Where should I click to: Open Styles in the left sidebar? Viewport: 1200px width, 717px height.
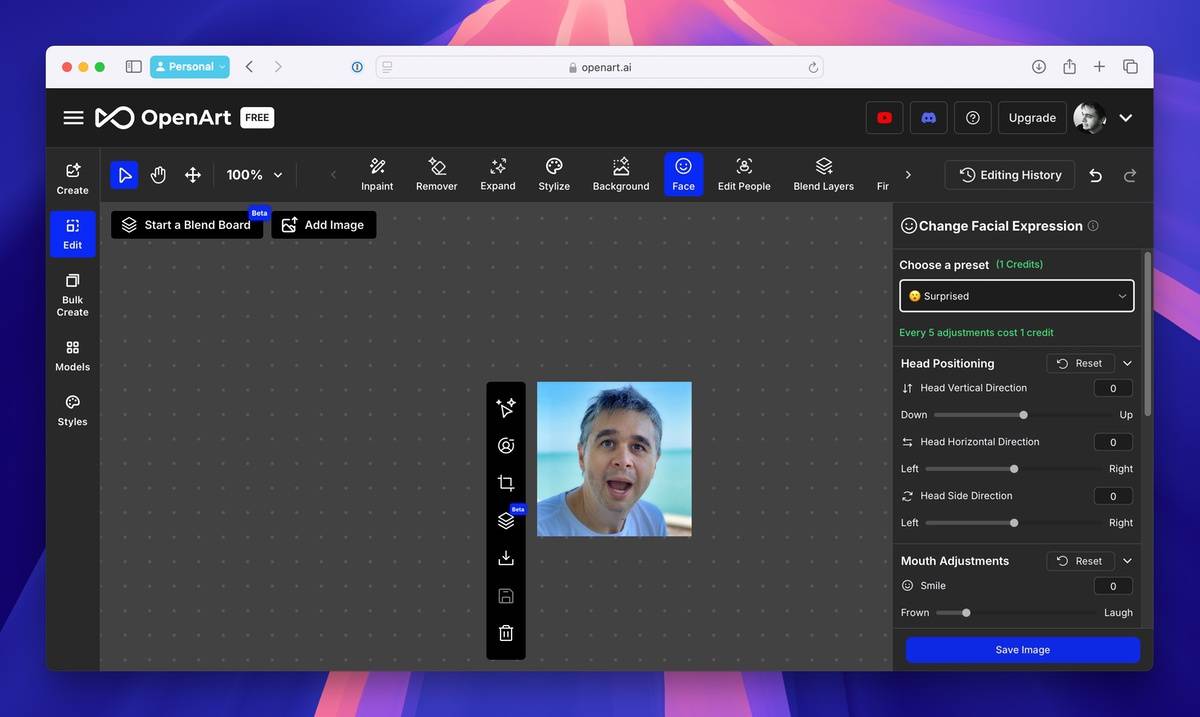coord(72,411)
